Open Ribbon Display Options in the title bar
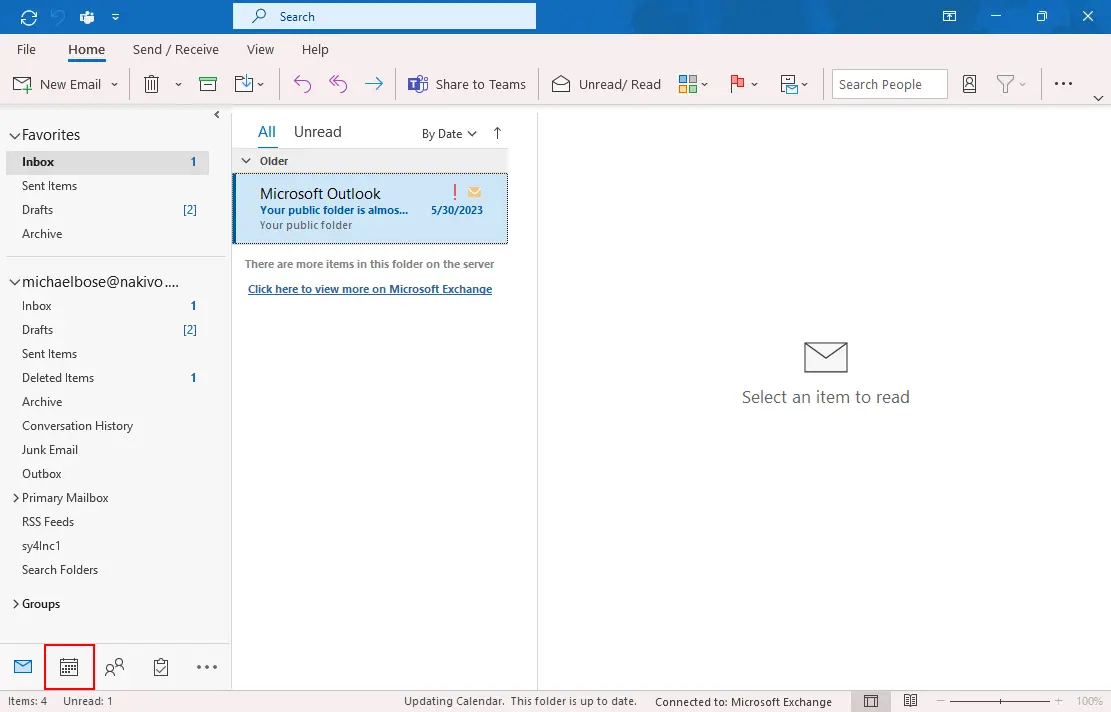The width and height of the screenshot is (1111, 712). (949, 16)
